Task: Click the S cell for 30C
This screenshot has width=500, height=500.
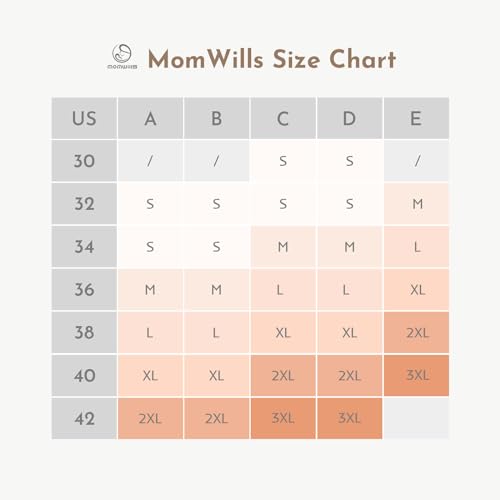Action: click(x=283, y=161)
